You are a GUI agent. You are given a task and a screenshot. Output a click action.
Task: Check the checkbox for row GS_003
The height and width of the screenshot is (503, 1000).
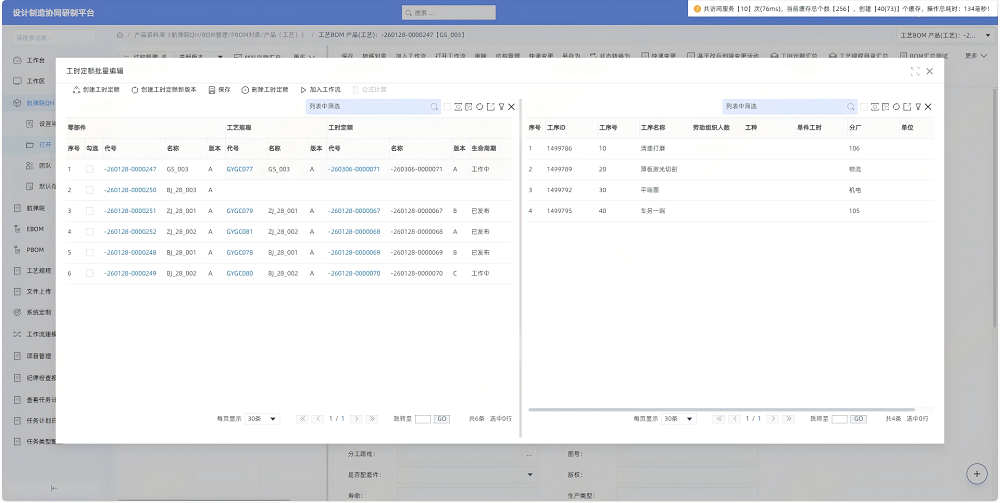point(89,169)
